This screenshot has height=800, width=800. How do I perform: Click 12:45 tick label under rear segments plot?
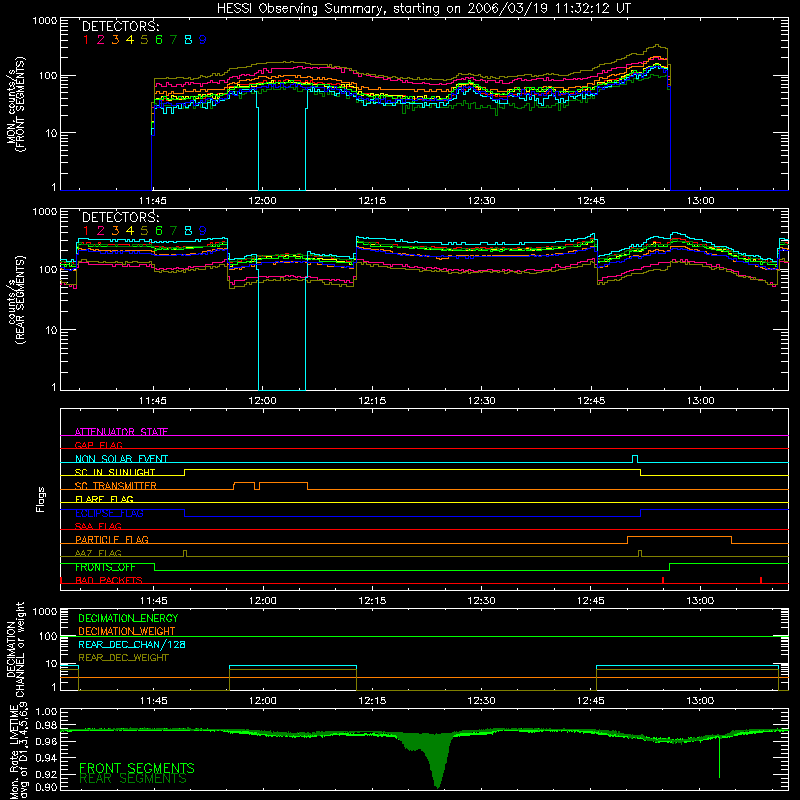(x=591, y=401)
